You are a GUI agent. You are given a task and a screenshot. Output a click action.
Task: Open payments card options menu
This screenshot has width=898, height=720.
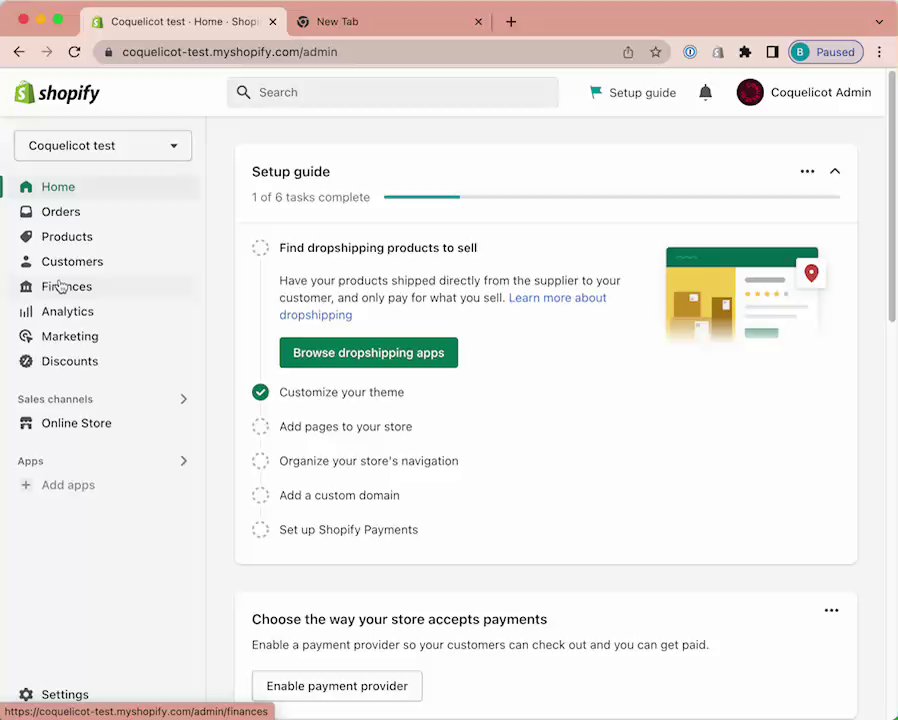tap(832, 611)
